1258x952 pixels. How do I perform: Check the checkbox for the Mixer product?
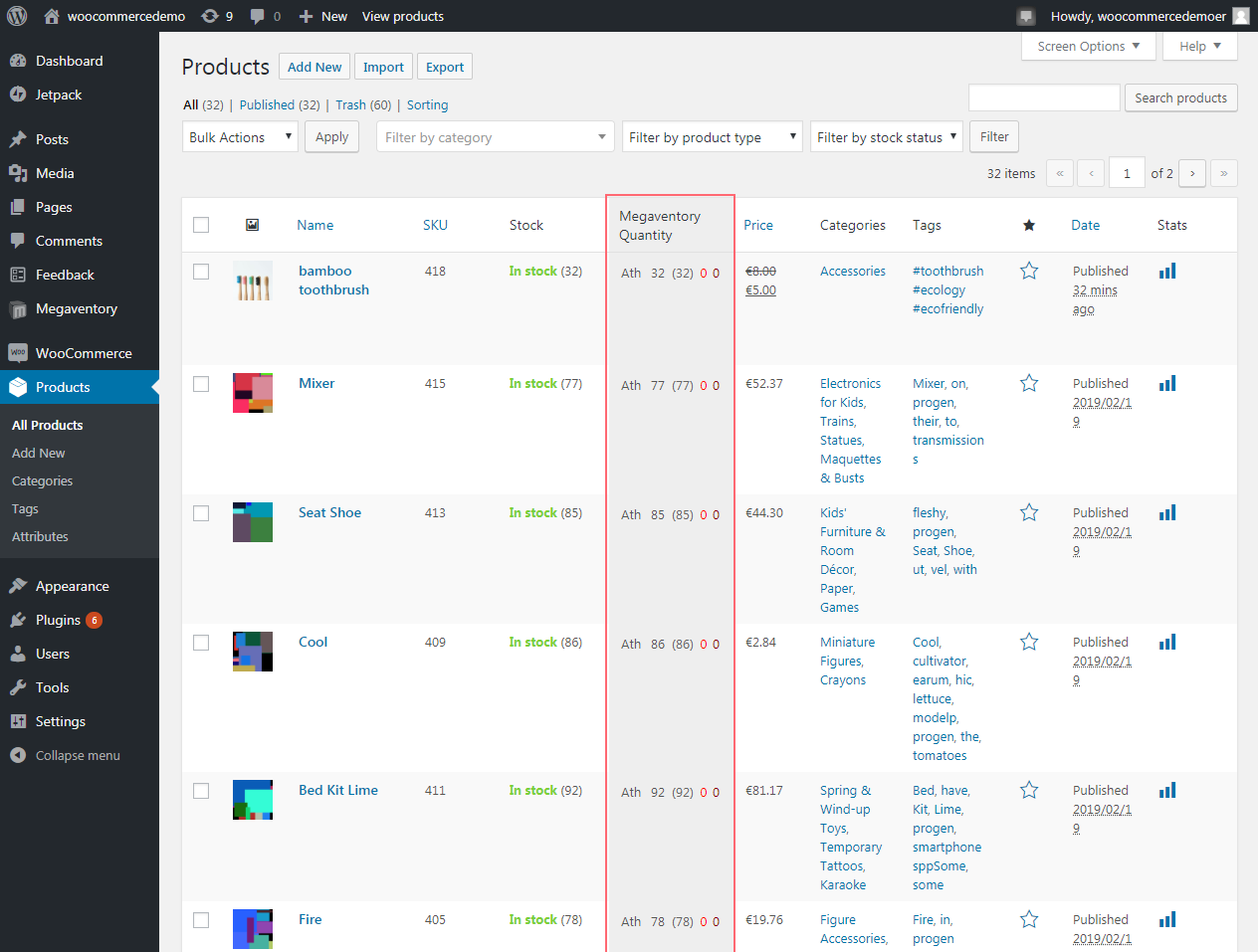[201, 386]
